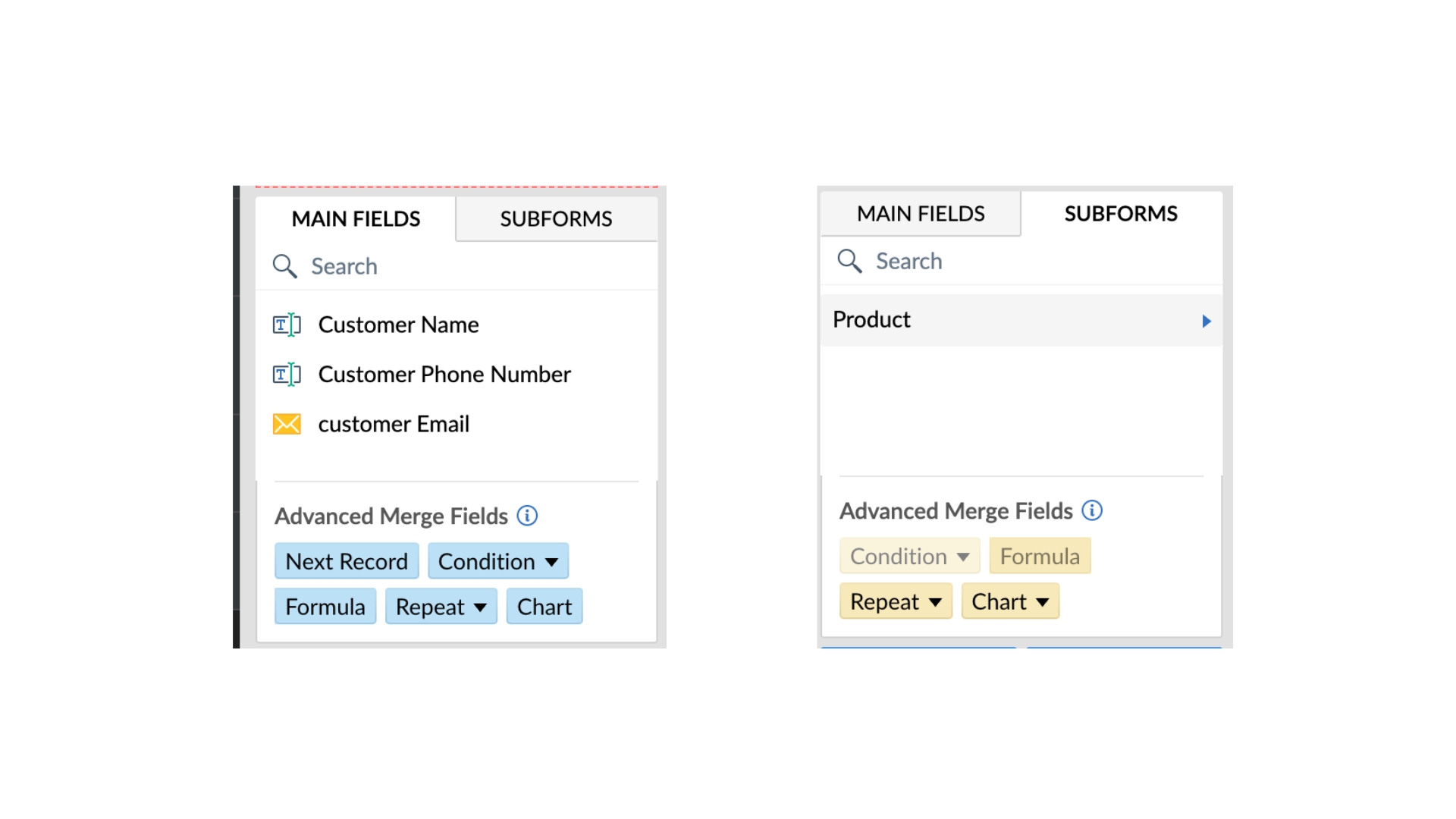Open the blue Repeat dropdown
The width and height of the screenshot is (1456, 819).
coord(441,607)
